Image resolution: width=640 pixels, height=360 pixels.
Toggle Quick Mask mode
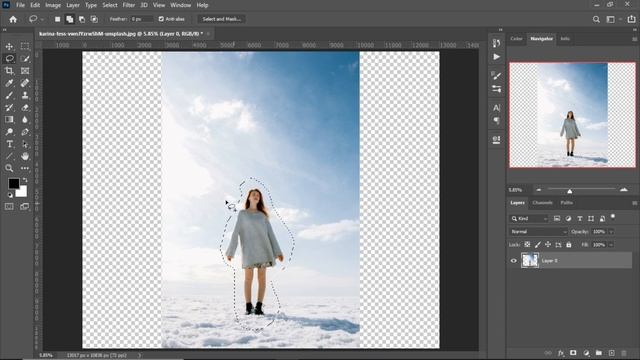pos(9,207)
